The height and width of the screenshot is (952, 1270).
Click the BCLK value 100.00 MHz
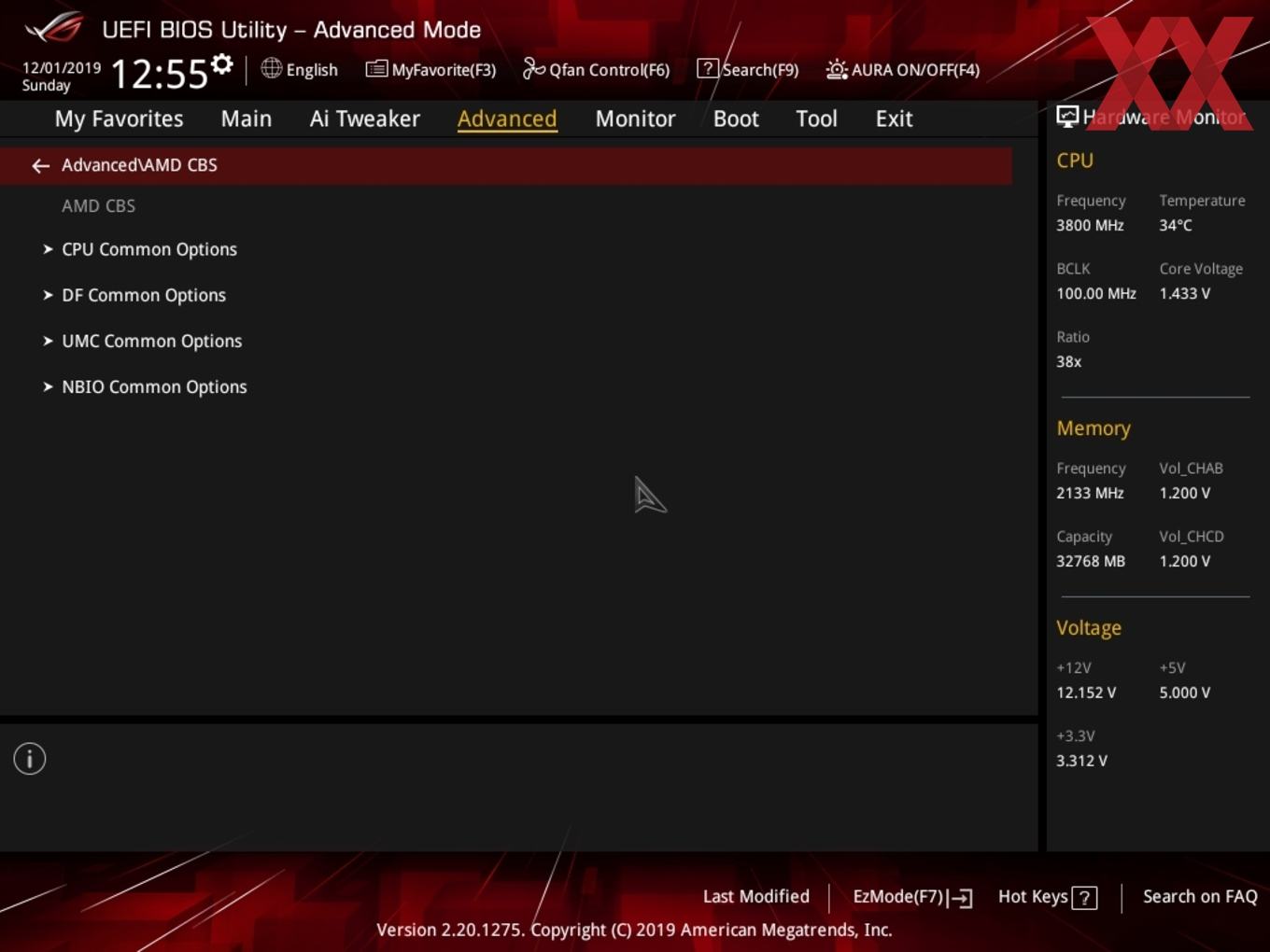[x=1096, y=293]
